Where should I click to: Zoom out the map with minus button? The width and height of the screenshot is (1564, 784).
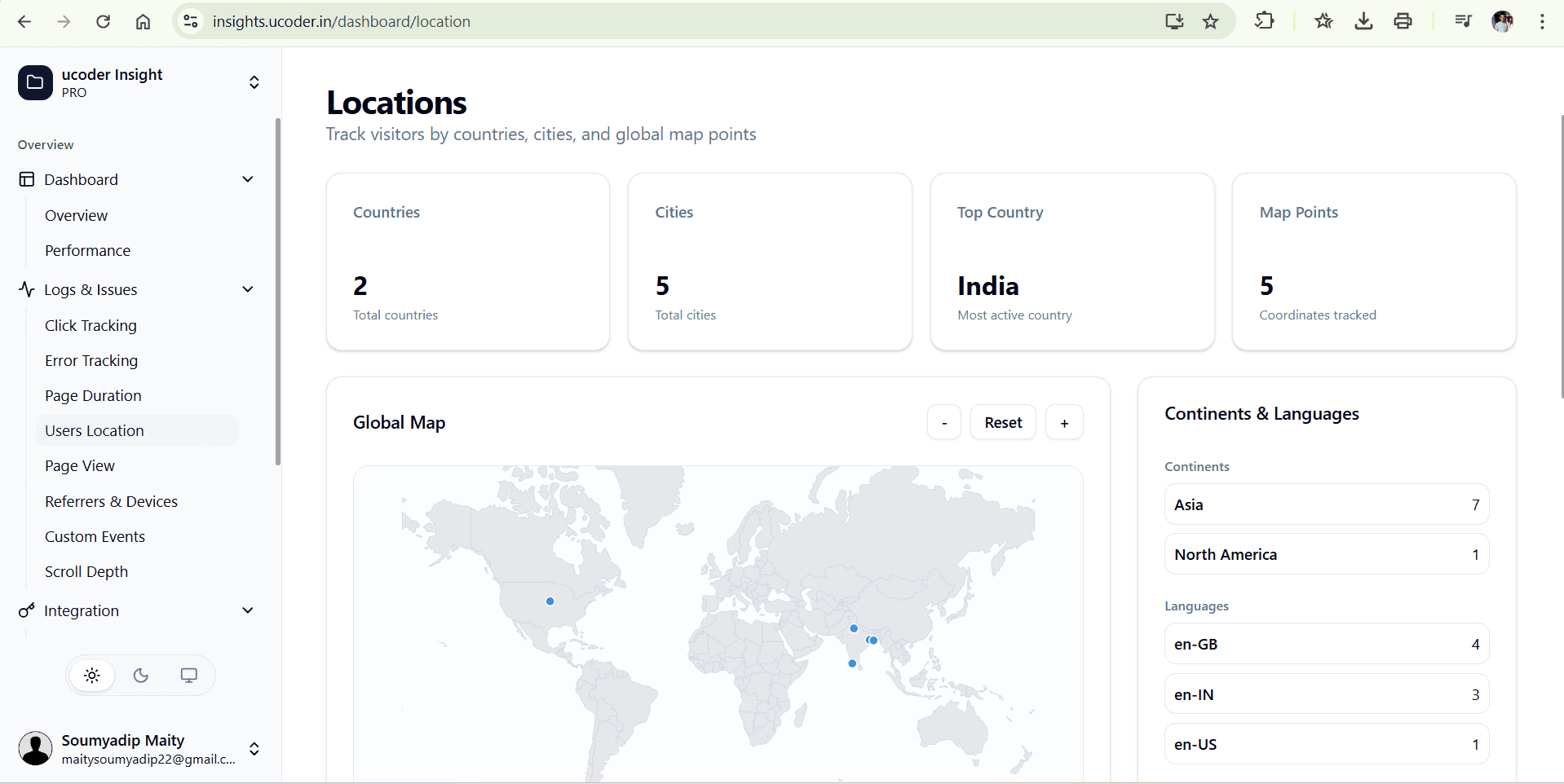[944, 422]
